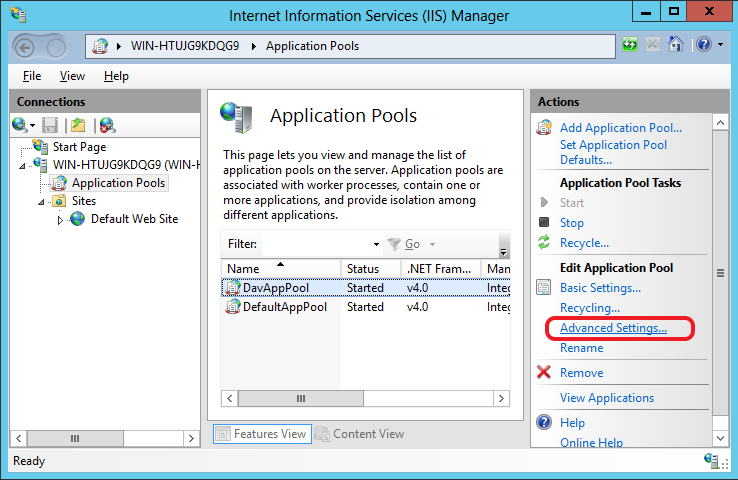The image size is (738, 480).
Task: Click the disabled Start triangle icon
Action: tap(545, 202)
